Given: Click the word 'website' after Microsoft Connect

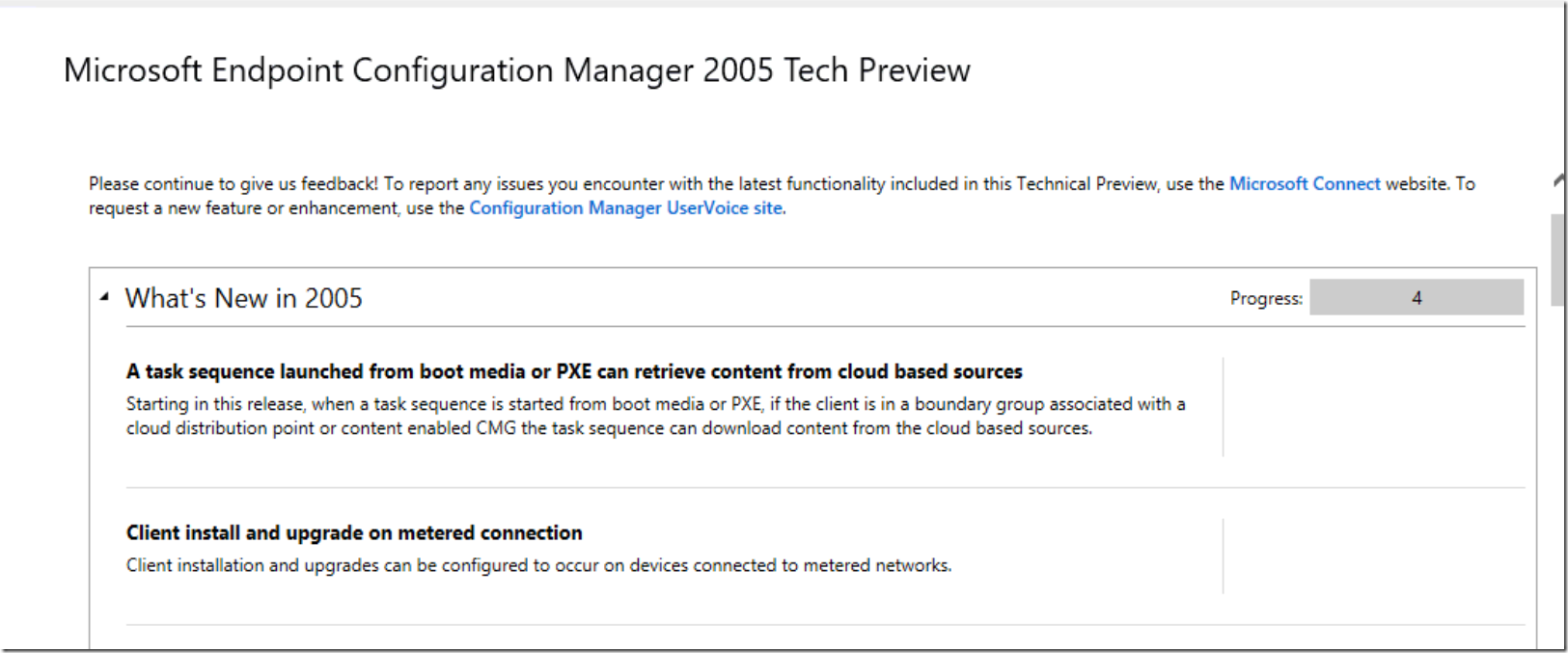Looking at the screenshot, I should tap(1417, 183).
